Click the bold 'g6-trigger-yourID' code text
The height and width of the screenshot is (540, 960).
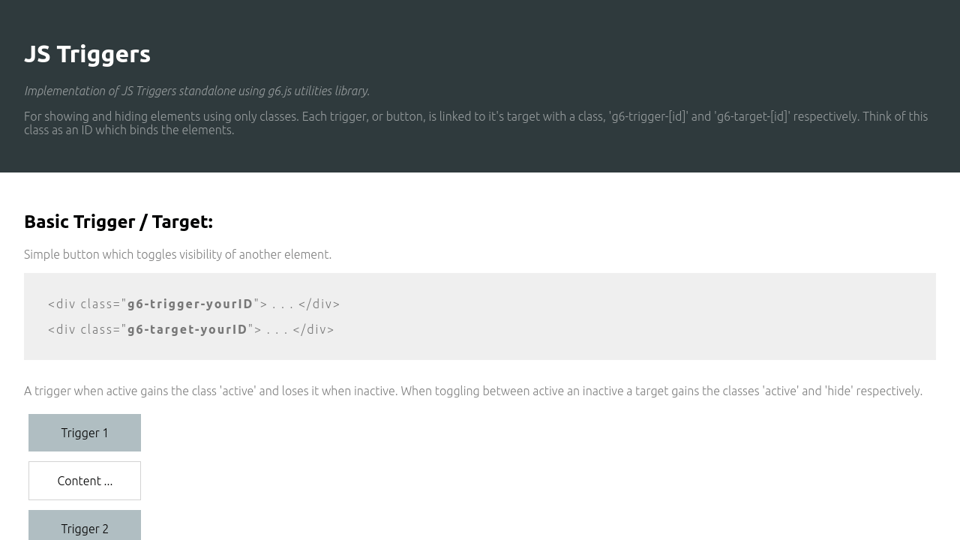[190, 304]
